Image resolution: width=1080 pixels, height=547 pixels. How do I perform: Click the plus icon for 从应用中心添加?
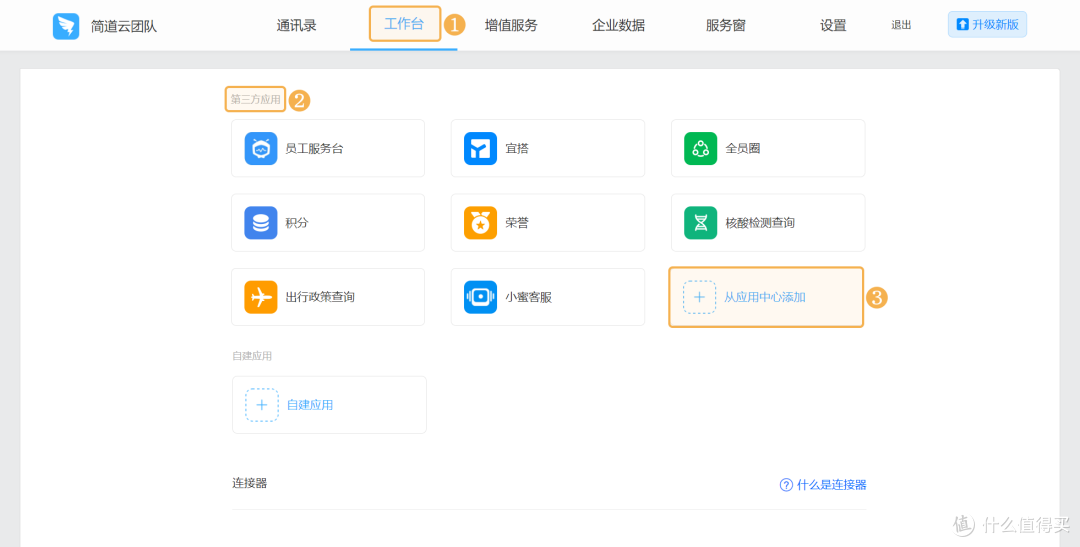(699, 297)
